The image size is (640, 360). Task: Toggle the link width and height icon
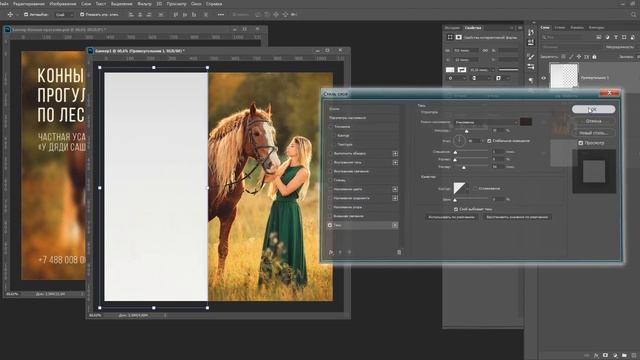point(485,51)
